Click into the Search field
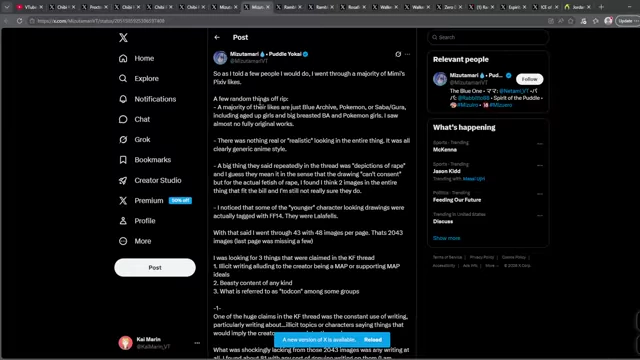 488,37
